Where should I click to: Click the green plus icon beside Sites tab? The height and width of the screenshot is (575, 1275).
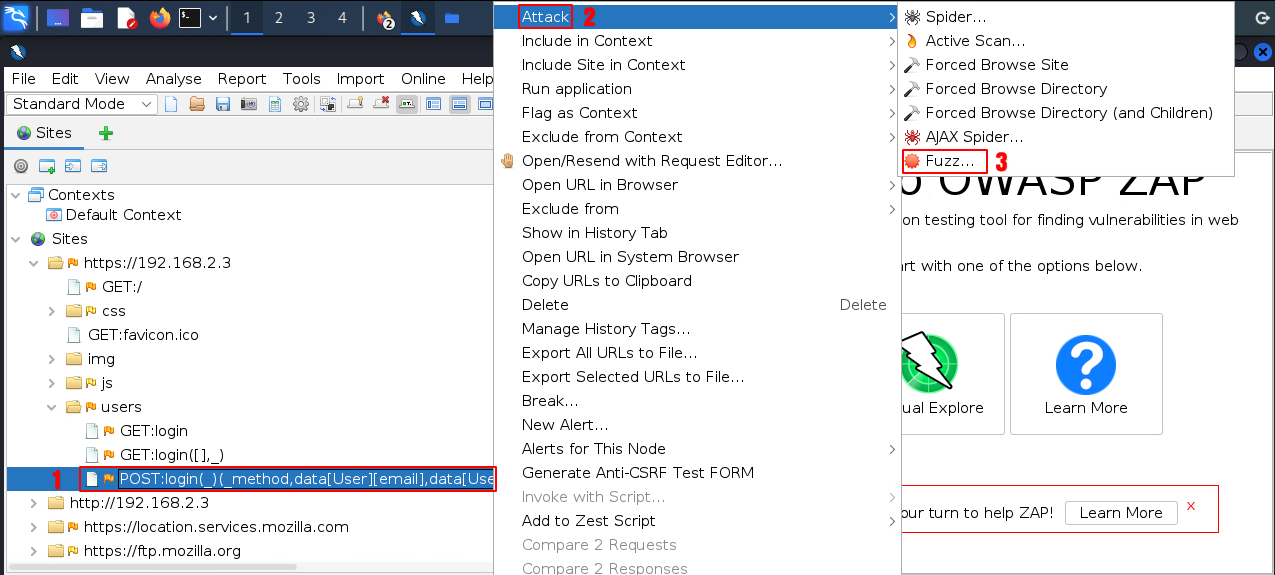click(105, 133)
